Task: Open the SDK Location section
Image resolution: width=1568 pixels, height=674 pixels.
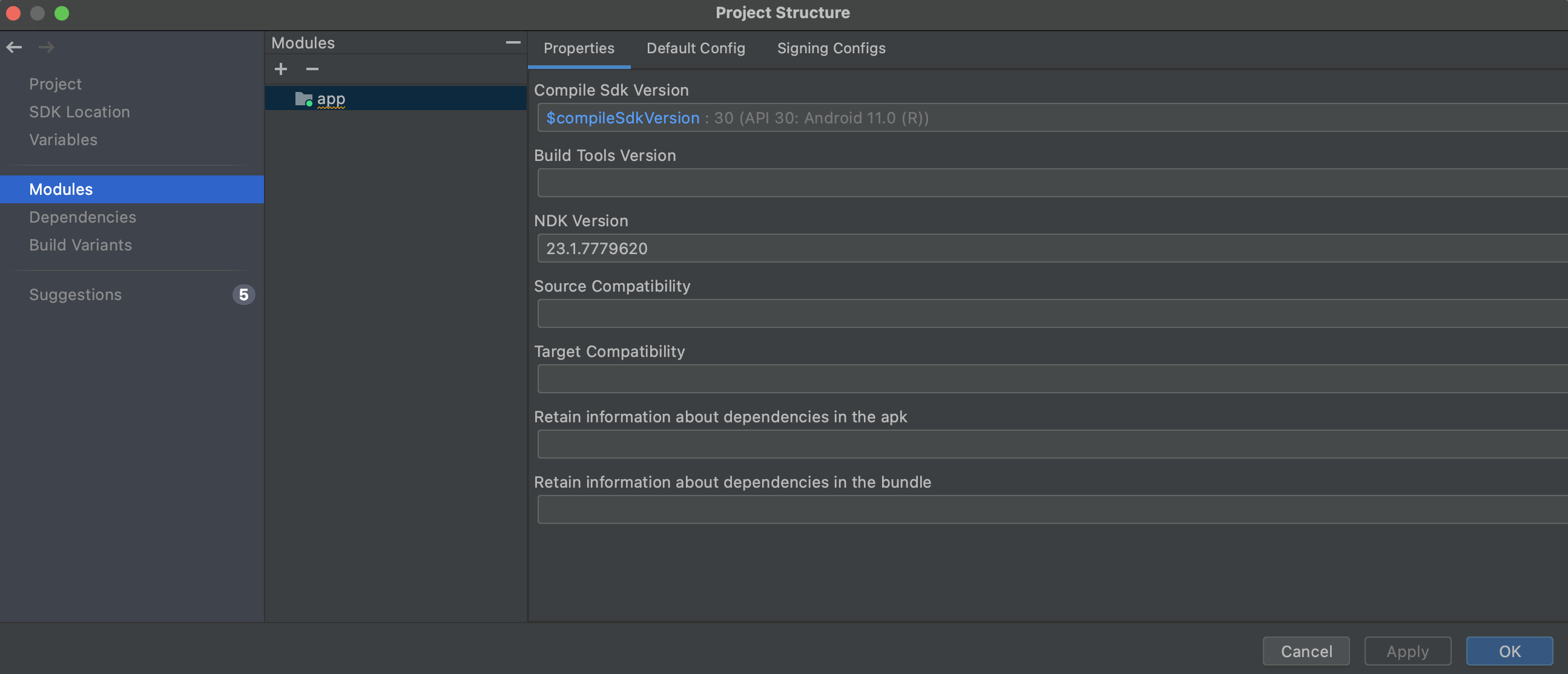Action: click(79, 112)
